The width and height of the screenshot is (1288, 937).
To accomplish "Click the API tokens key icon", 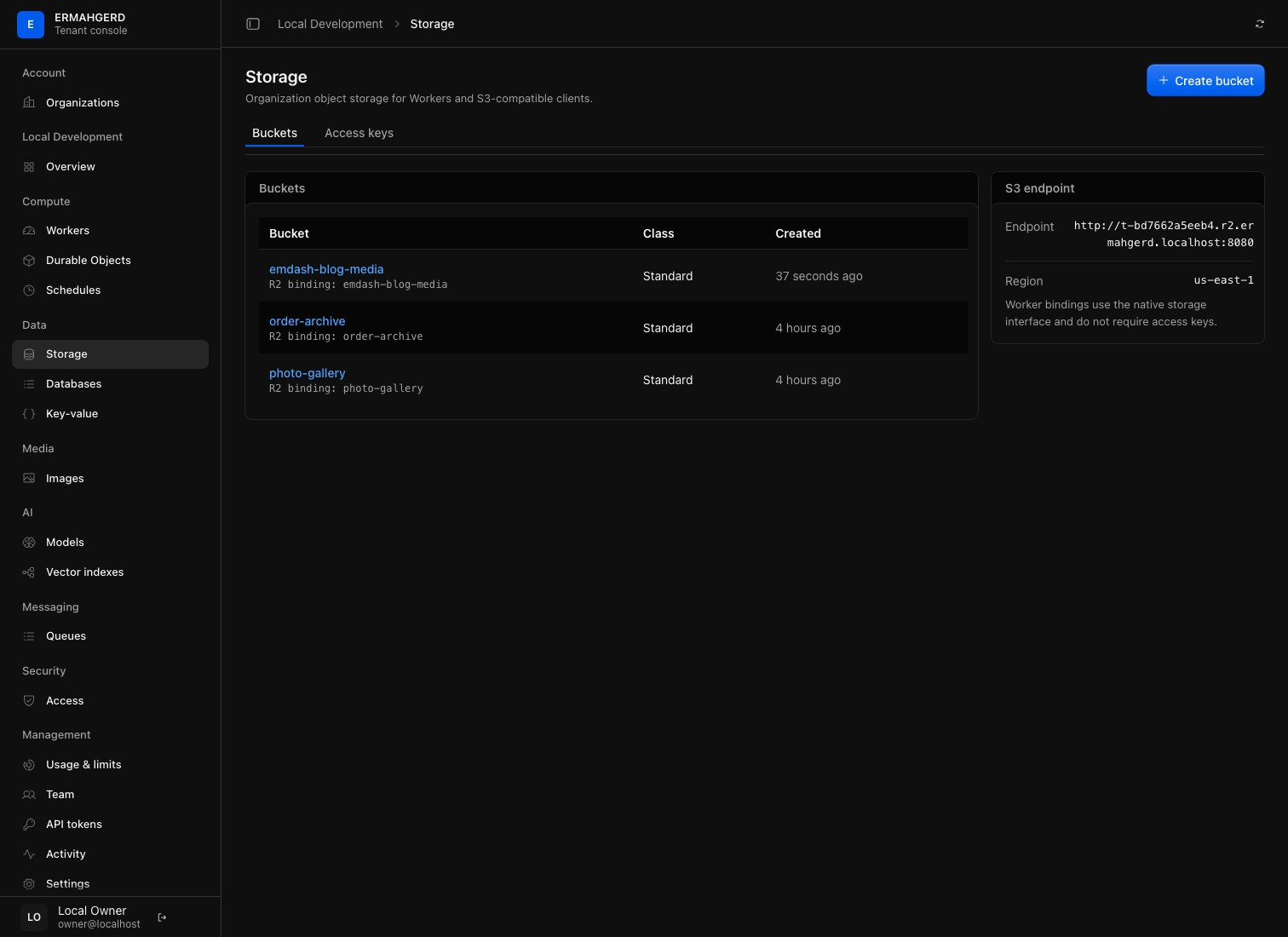I will [x=29, y=825].
